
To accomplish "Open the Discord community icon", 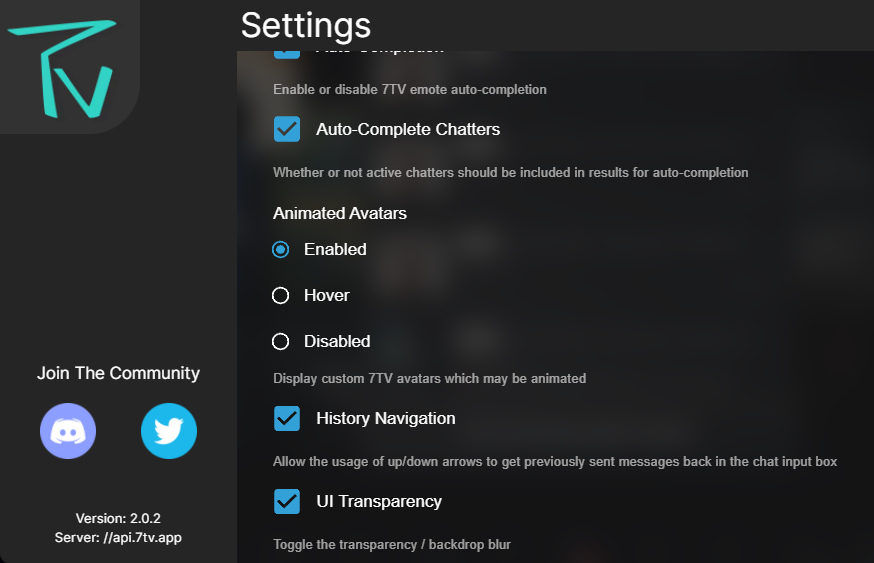I will point(68,431).
